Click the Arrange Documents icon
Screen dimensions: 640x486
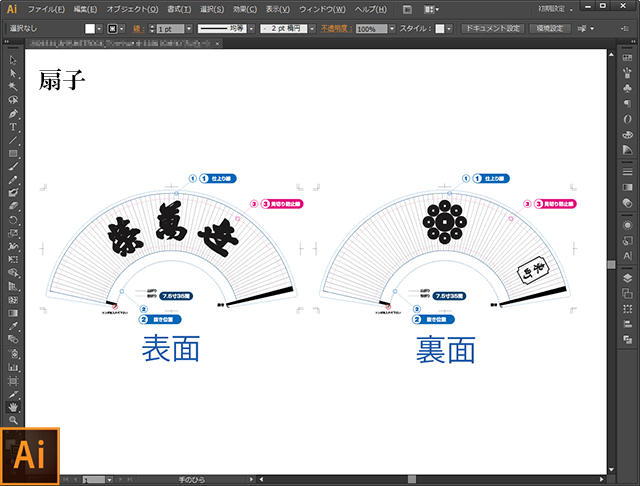click(x=430, y=8)
